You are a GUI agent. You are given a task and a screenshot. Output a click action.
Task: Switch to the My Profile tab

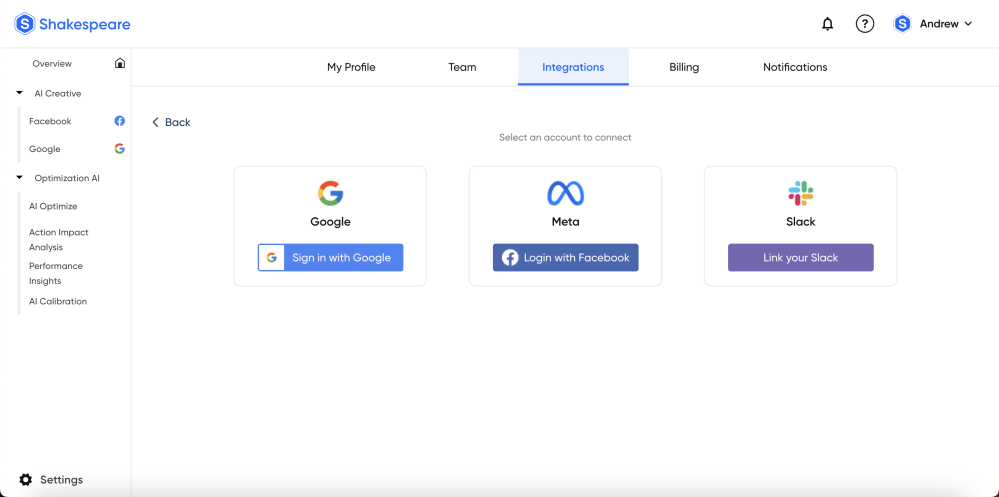click(351, 67)
